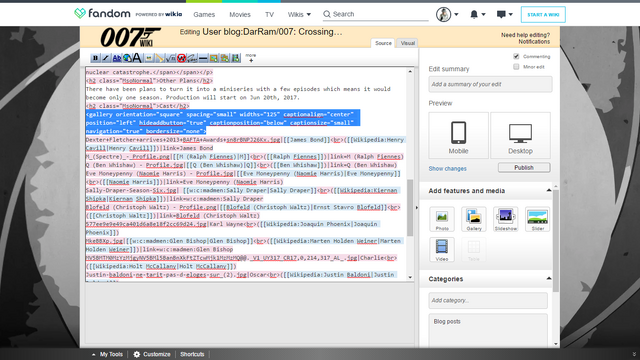Open Fandom home logo
The width and height of the screenshot is (640, 360).
pos(102,13)
